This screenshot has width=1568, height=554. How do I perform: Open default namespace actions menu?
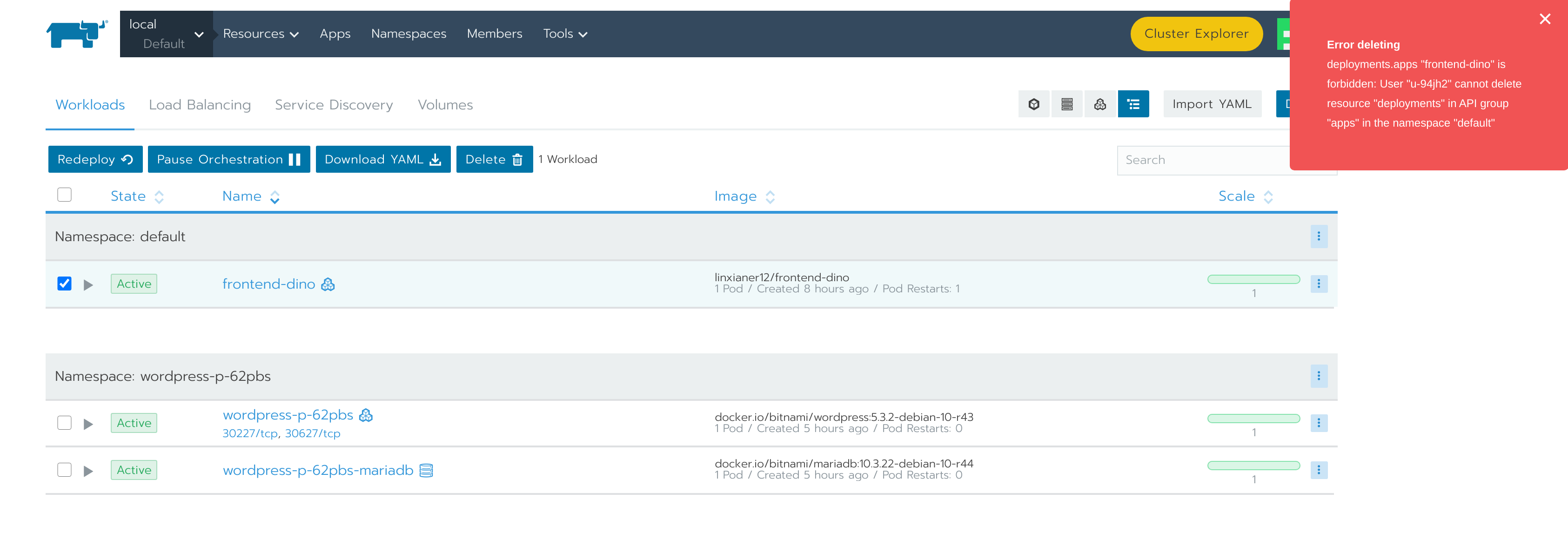pos(1319,236)
